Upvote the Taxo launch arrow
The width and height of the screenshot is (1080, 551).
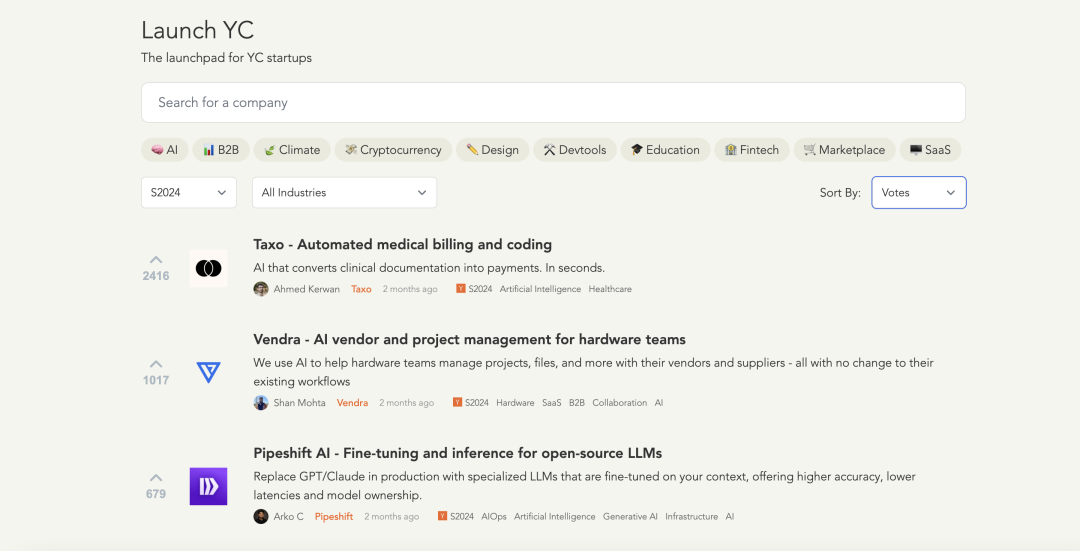[156, 260]
